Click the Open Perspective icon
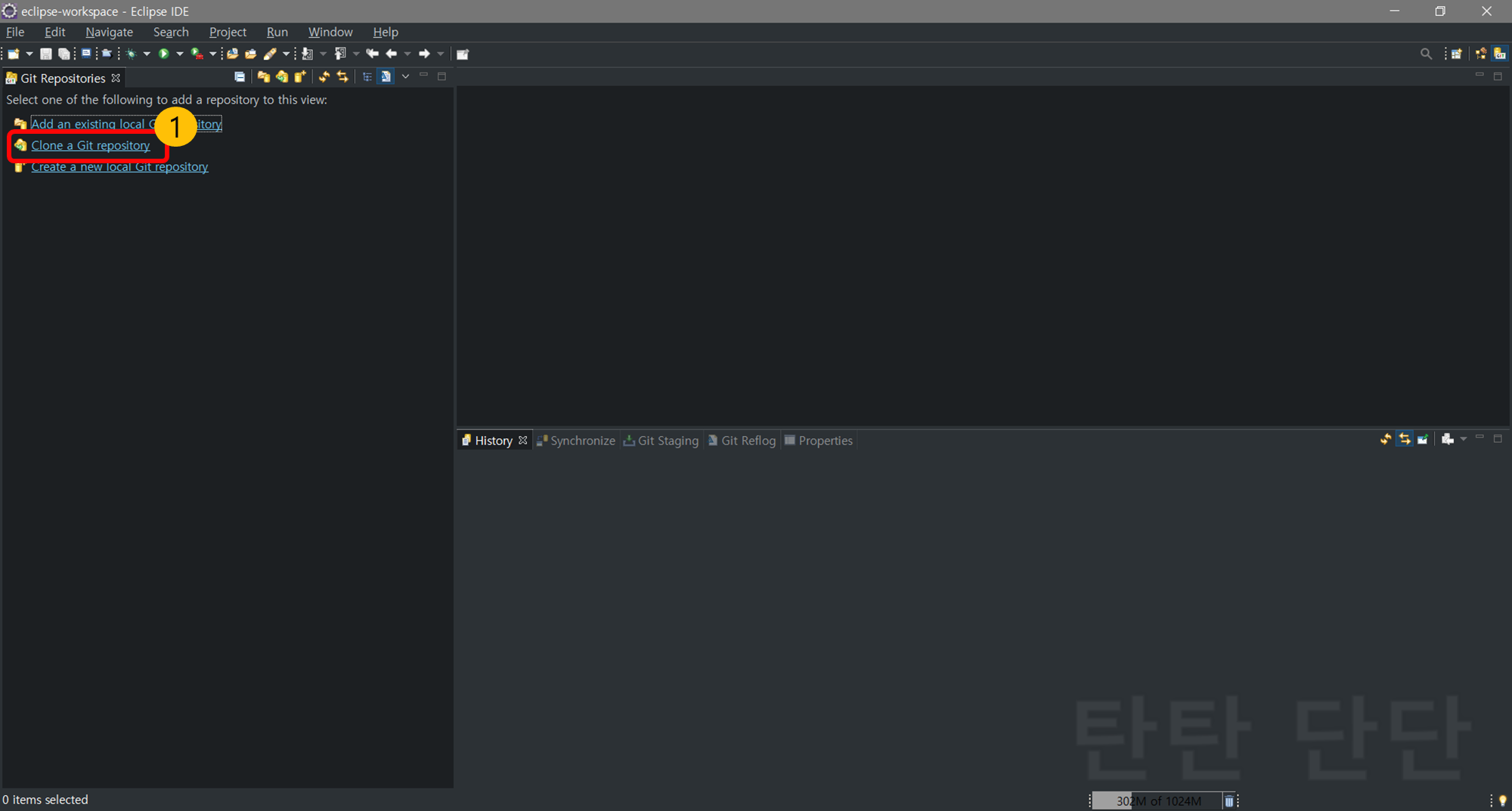Viewport: 1512px width, 811px height. coord(1456,54)
